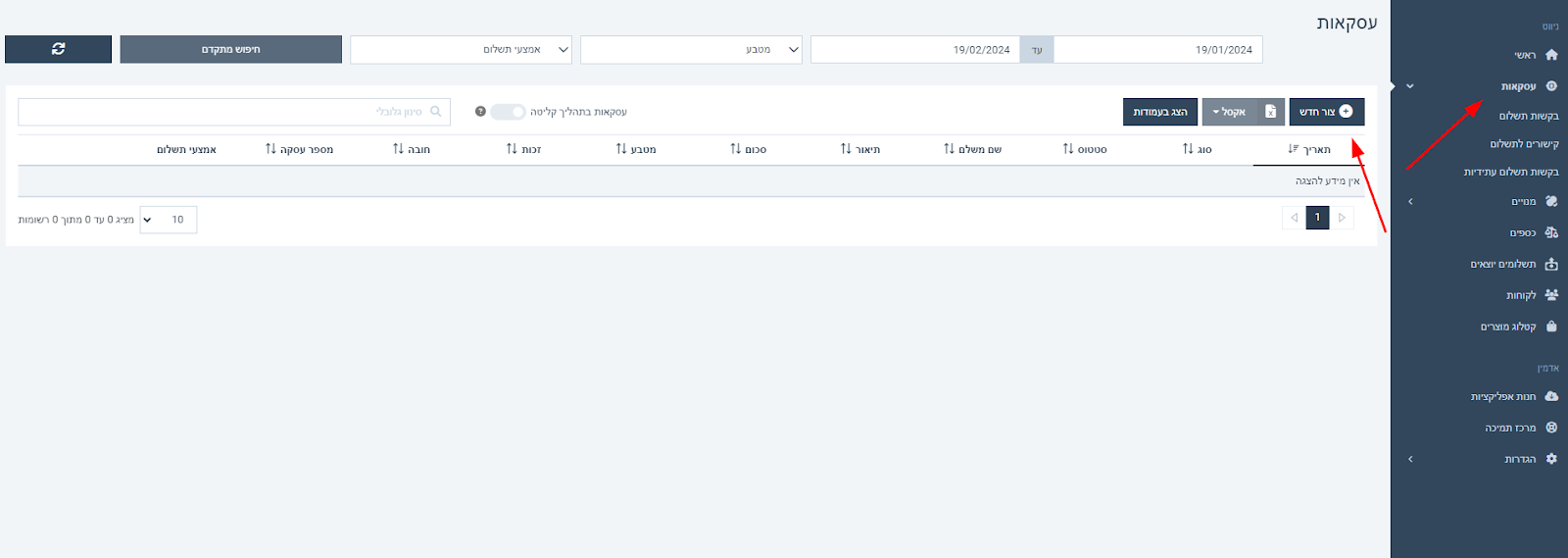Open the אמצעי תשלום dropdown

point(461,50)
